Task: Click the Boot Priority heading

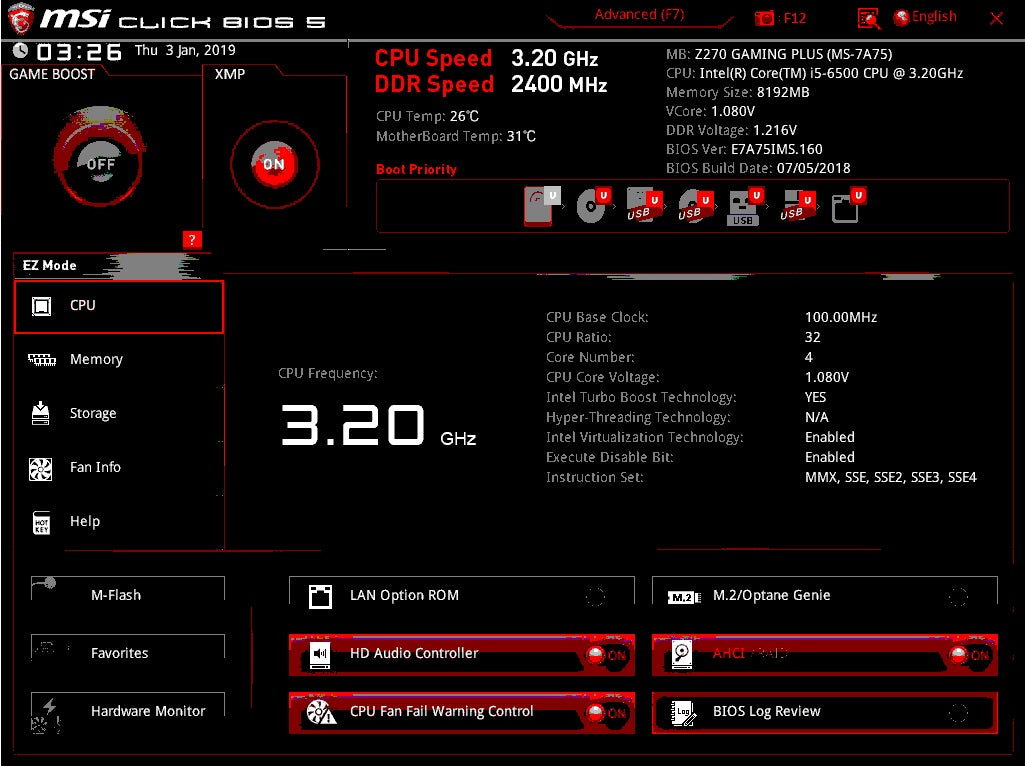Action: tap(416, 169)
